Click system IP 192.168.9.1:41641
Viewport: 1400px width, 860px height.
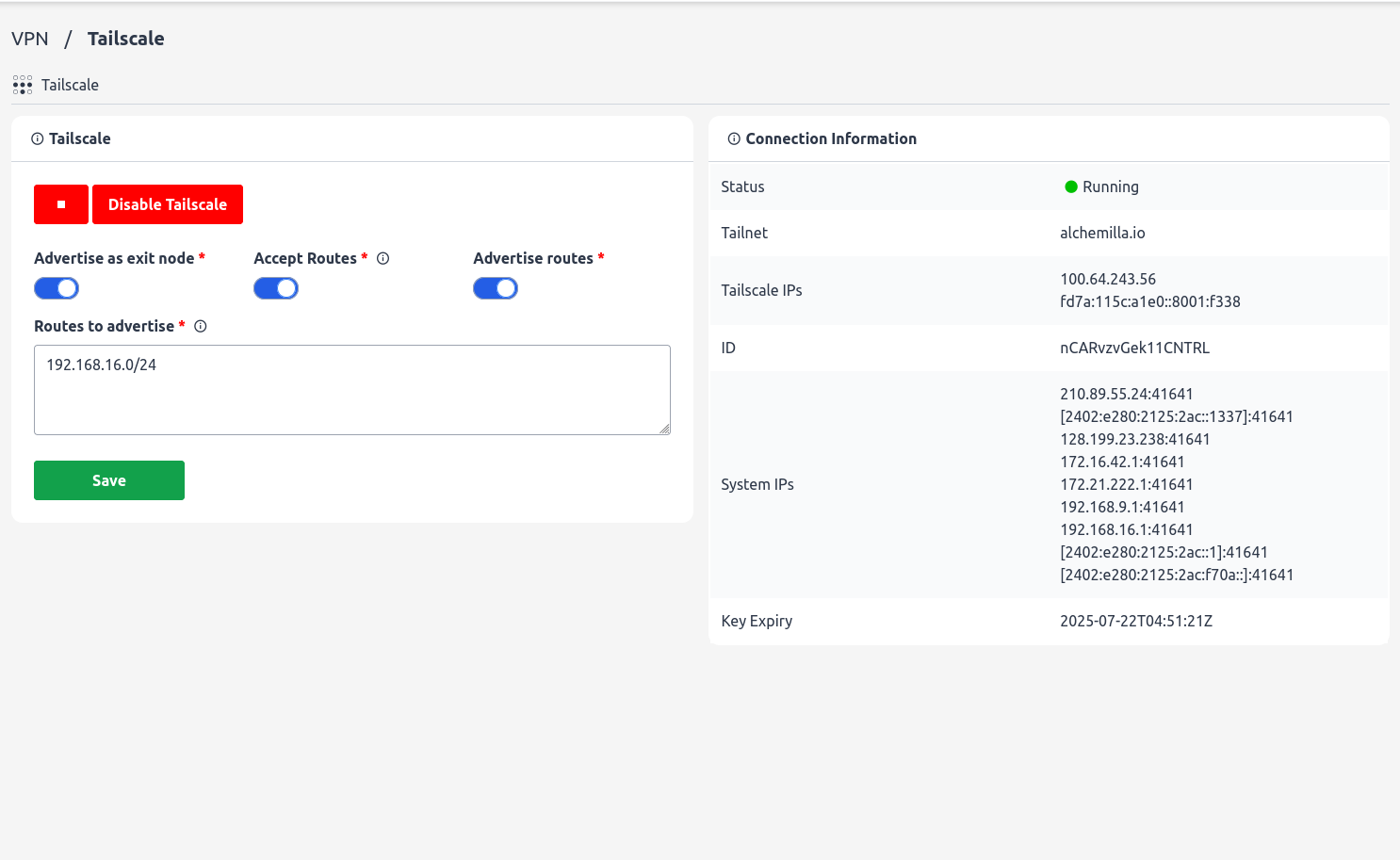click(1122, 507)
